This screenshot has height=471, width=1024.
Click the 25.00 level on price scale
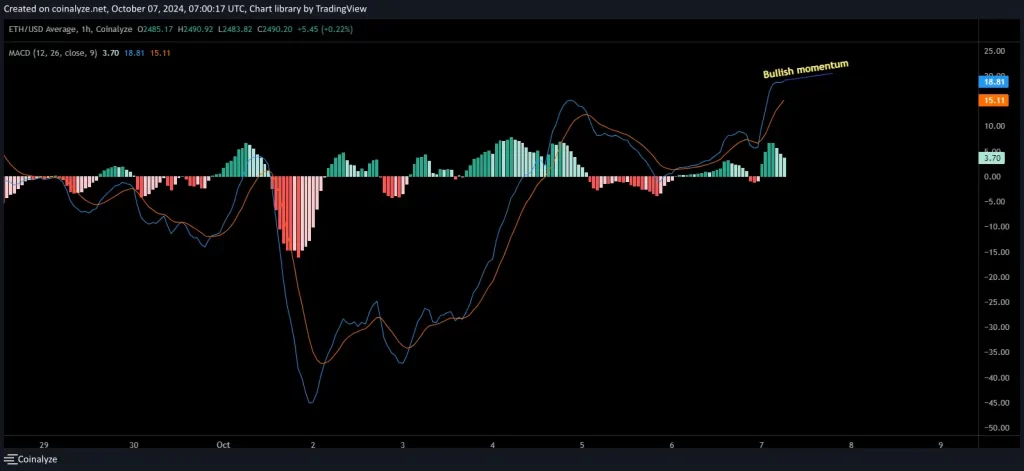(993, 51)
